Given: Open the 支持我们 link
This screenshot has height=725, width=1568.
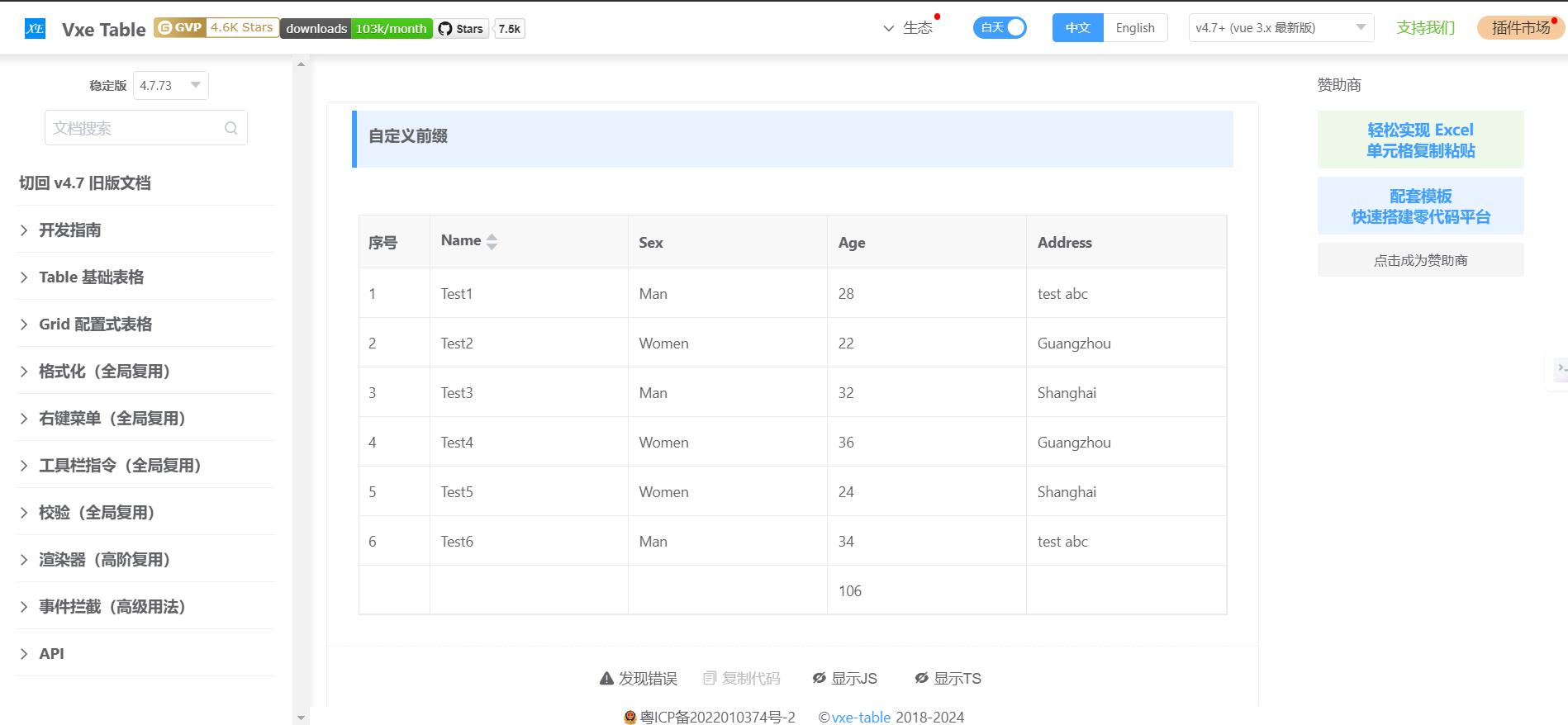Looking at the screenshot, I should pos(1425,28).
